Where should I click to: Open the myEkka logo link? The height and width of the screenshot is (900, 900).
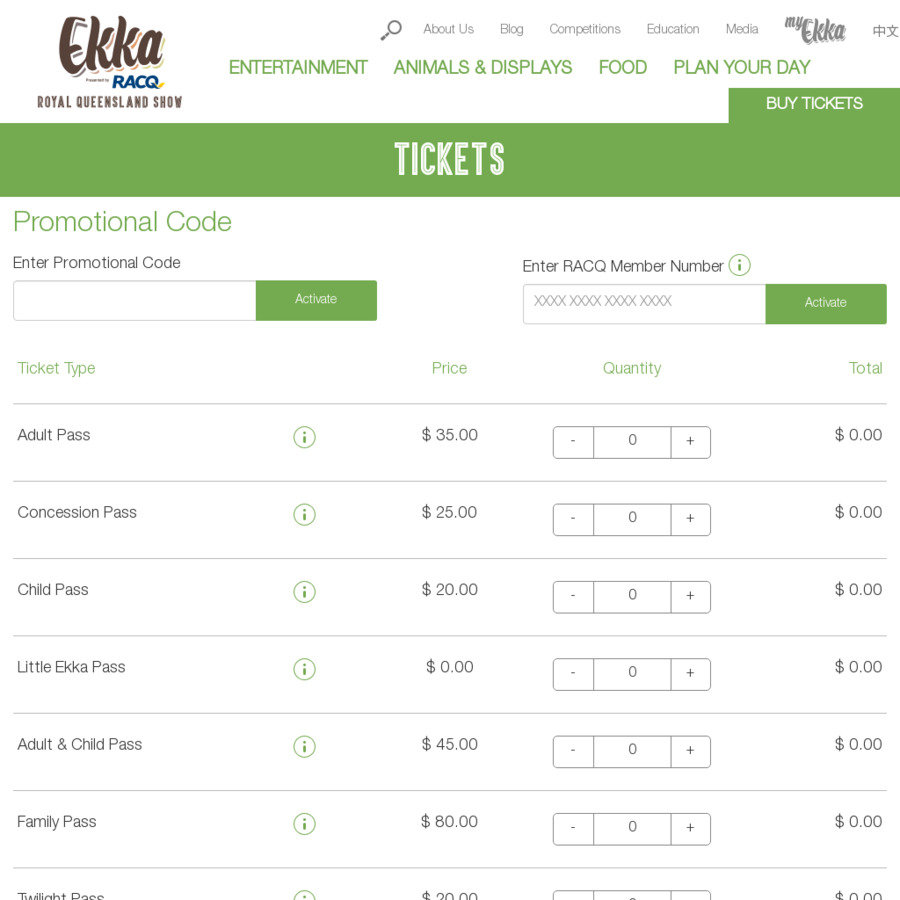point(815,30)
